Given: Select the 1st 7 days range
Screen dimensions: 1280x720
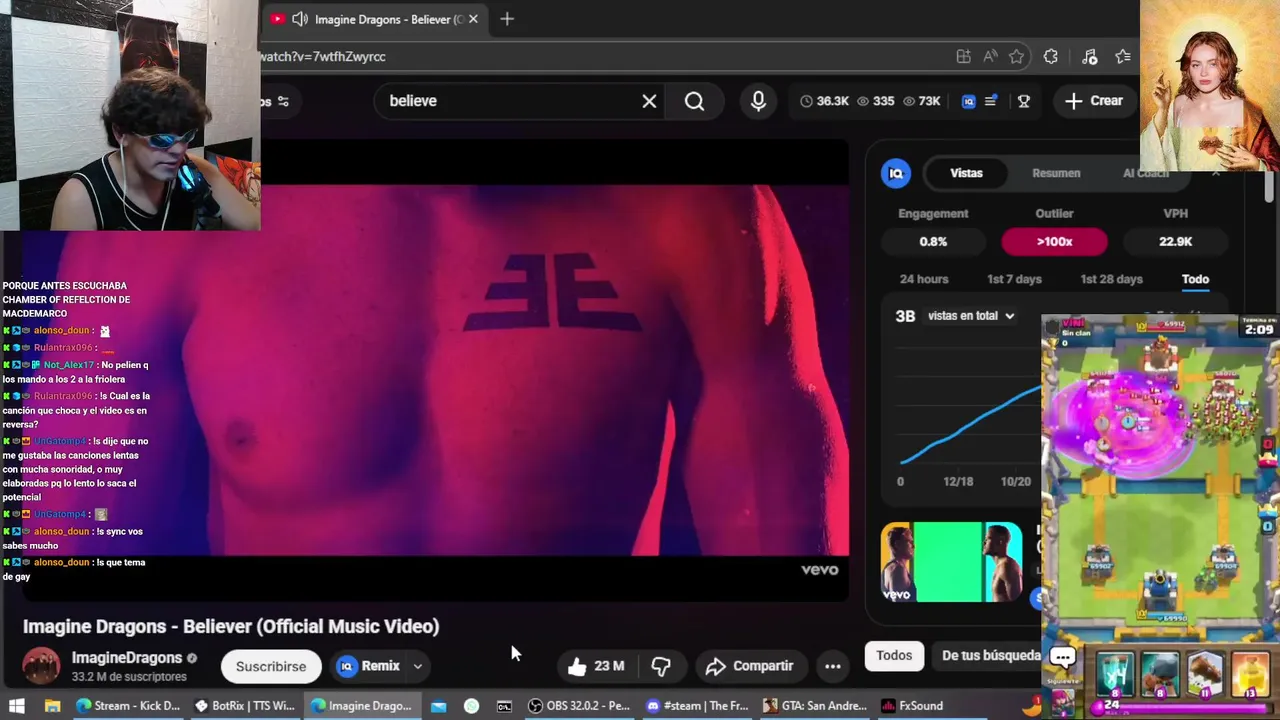Looking at the screenshot, I should [1014, 279].
